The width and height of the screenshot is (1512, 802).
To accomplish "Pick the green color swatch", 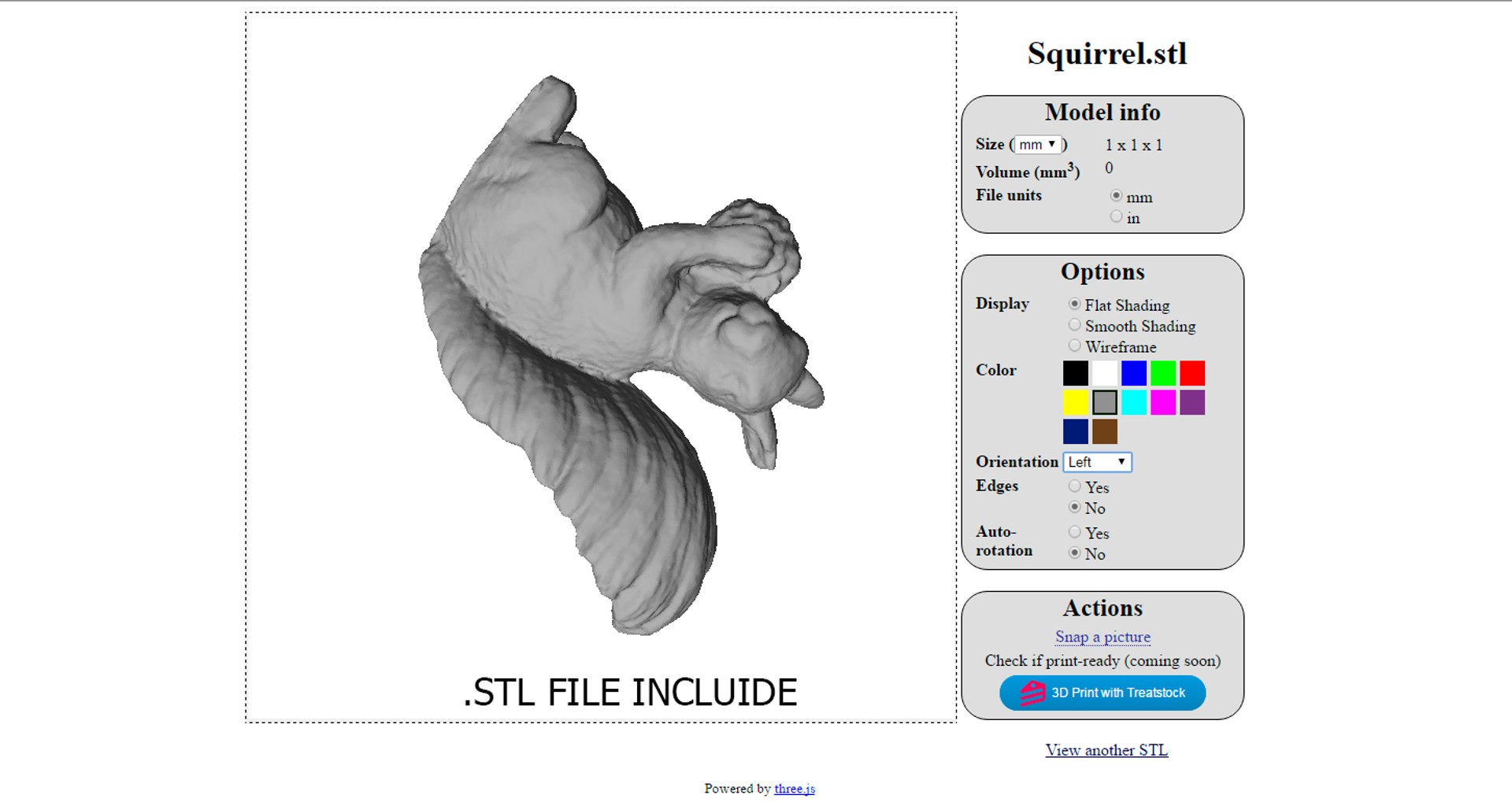I will (x=1163, y=373).
